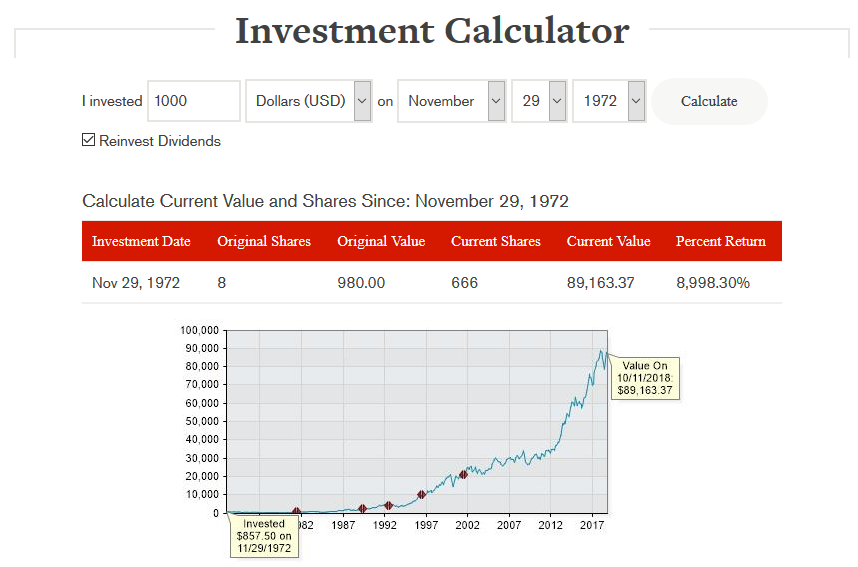Screen dimensions: 858x567
Task: Expand the November month dropdown
Action: 451,101
